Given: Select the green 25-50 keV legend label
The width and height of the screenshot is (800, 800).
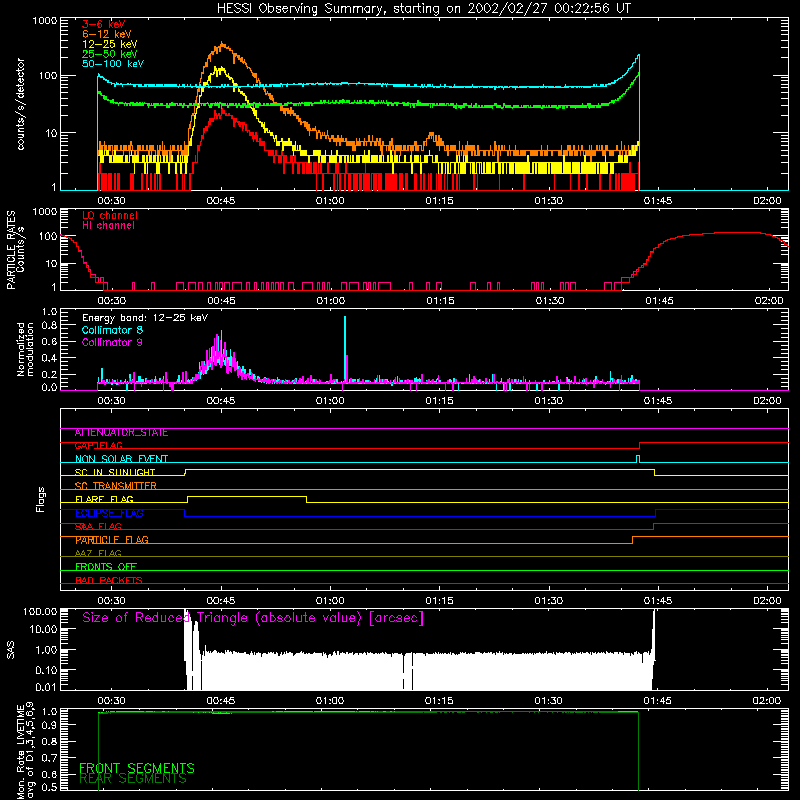Looking at the screenshot, I should [x=110, y=54].
